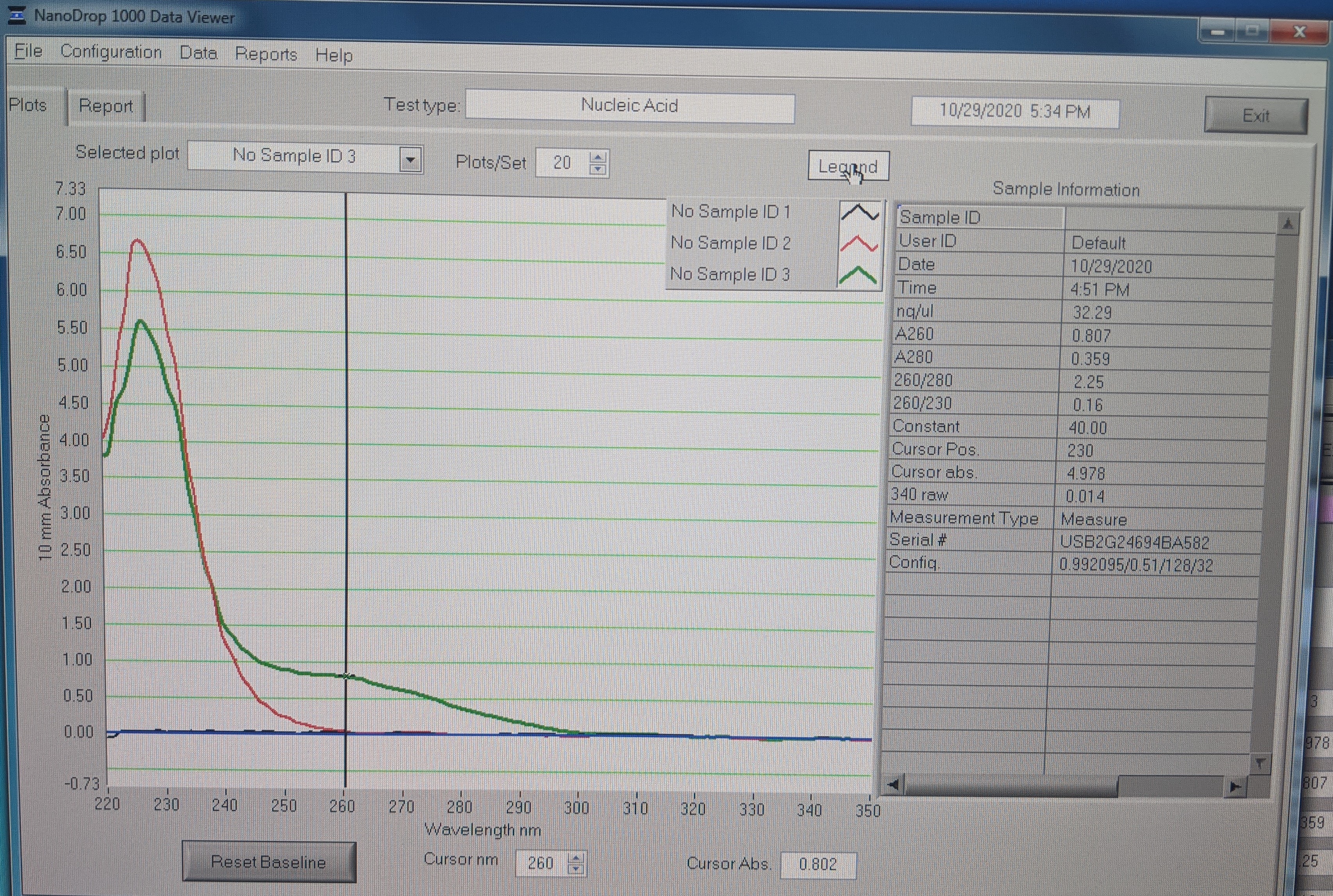Click the Cursor nm input field
1333x896 pixels.
(541, 863)
